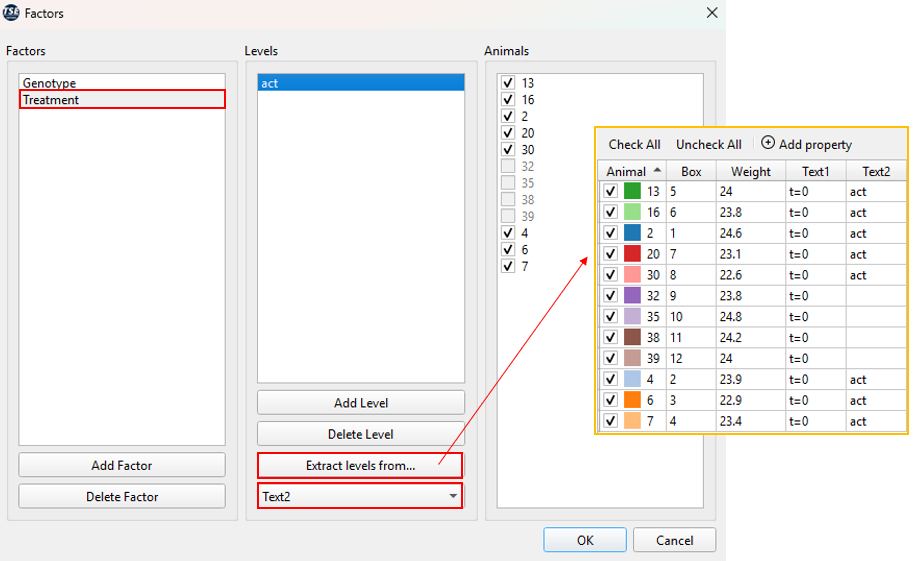915x561 pixels.
Task: Click the TSE app icon in title bar
Action: (12, 13)
